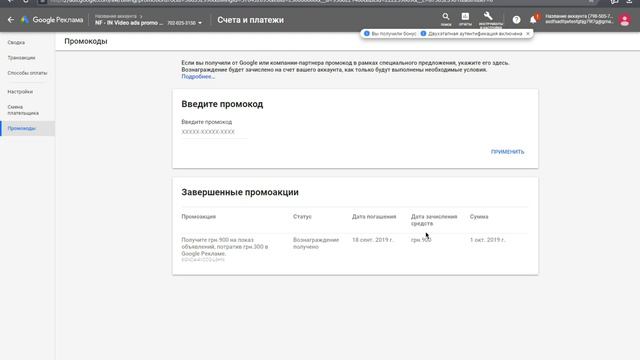Click Двухэтапная аутентификация notification
Image resolution: width=640 pixels, height=360 pixels.
471,34
